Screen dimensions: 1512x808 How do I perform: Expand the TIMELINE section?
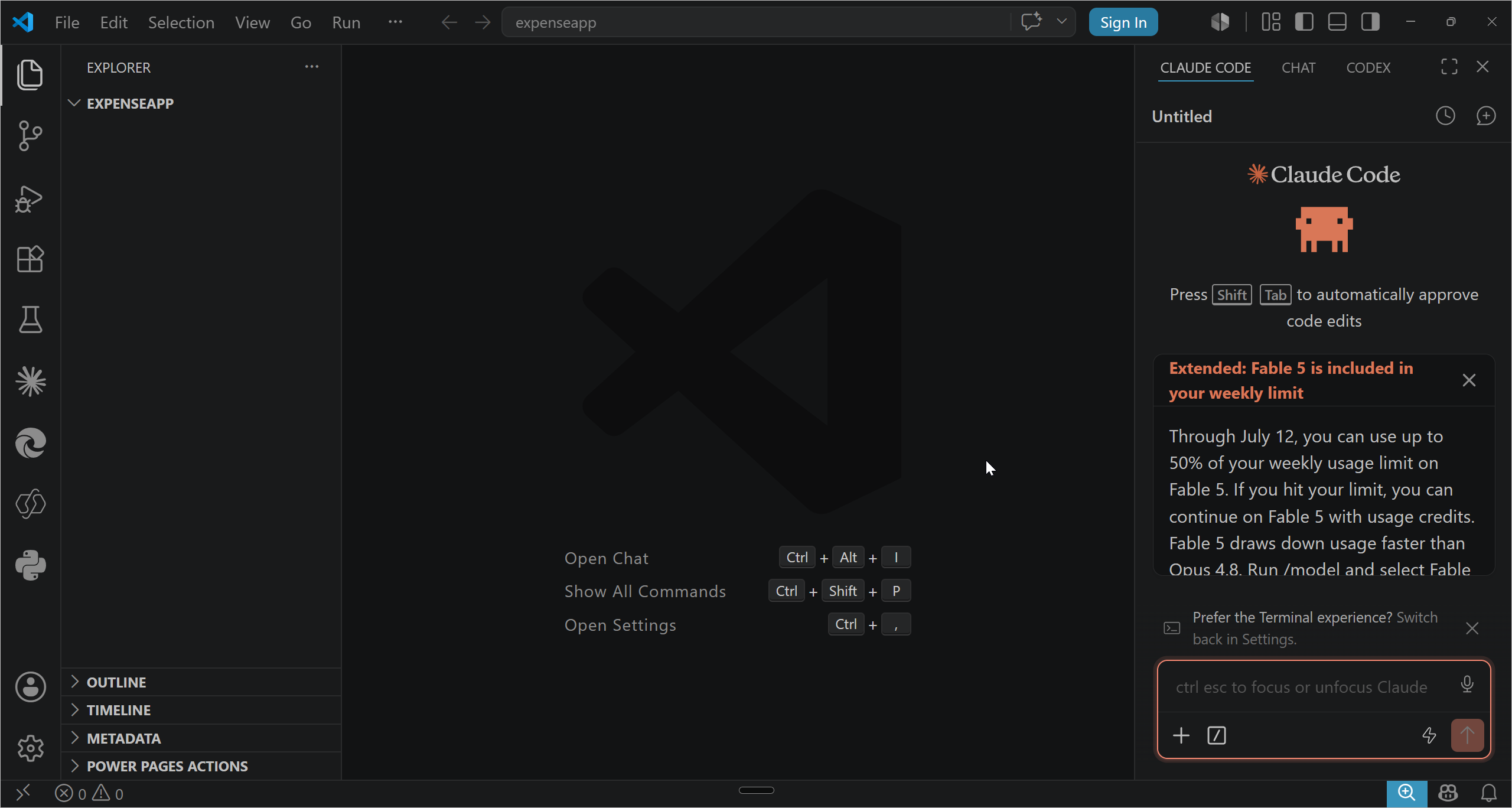201,710
